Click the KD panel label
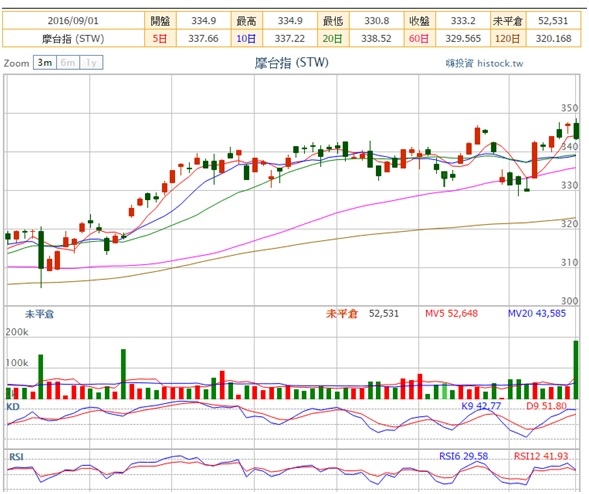The height and width of the screenshot is (494, 589). 13,406
